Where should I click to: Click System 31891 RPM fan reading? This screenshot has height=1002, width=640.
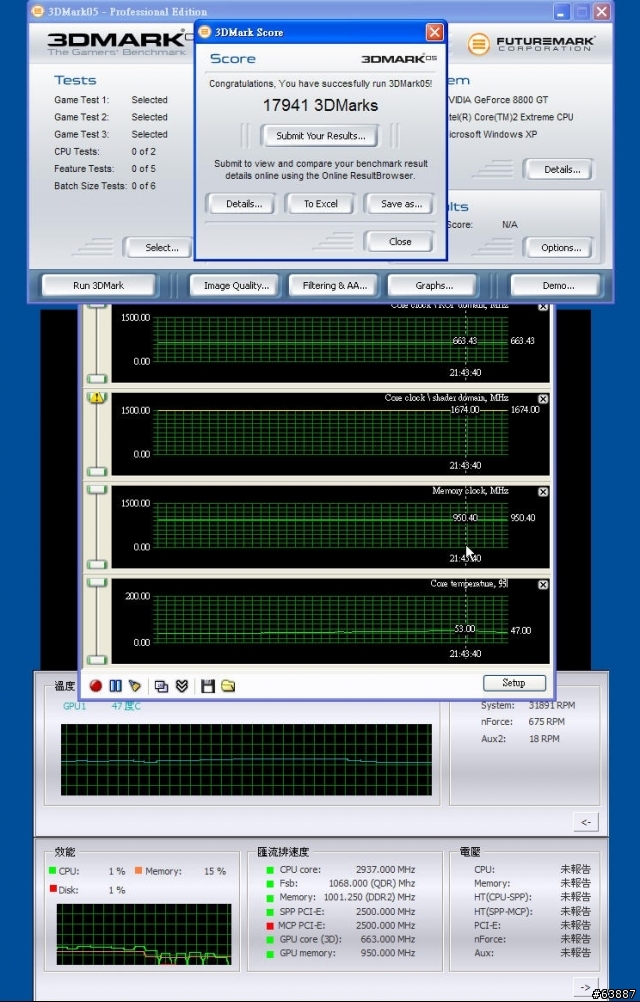(528, 705)
